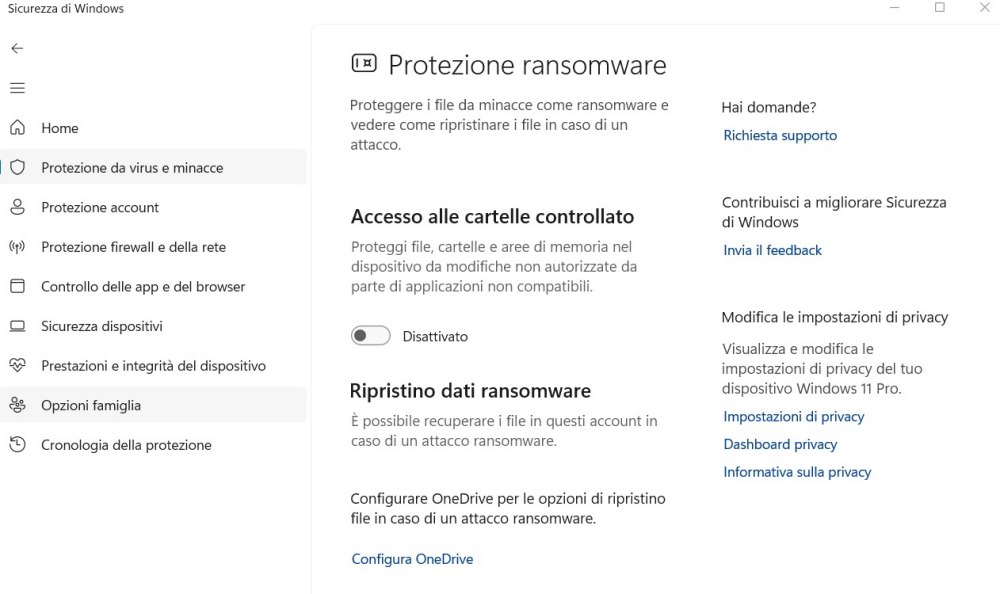Select the Sicurezza dispositivi laptop icon
Viewport: 1000px width, 594px height.
point(17,325)
